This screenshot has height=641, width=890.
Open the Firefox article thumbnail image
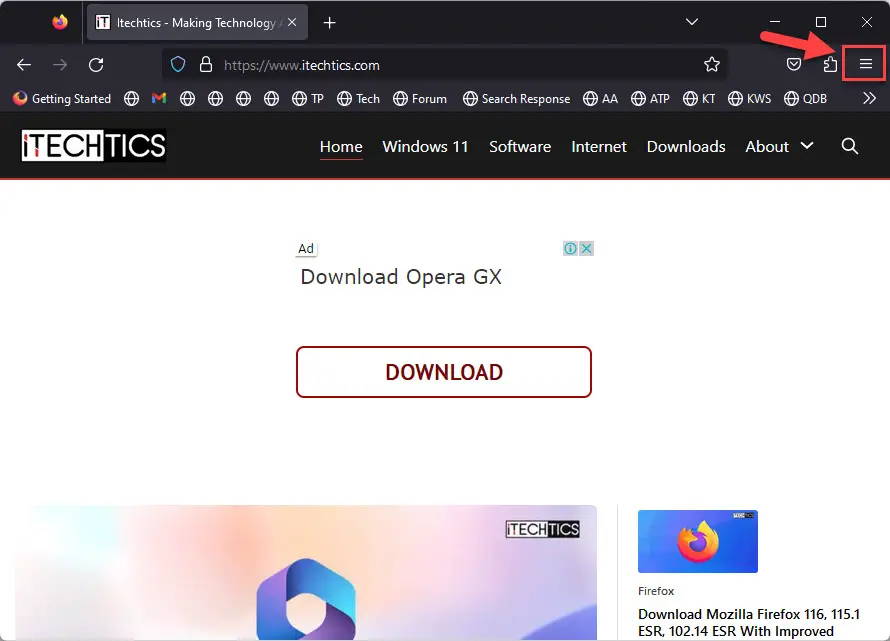[x=698, y=541]
